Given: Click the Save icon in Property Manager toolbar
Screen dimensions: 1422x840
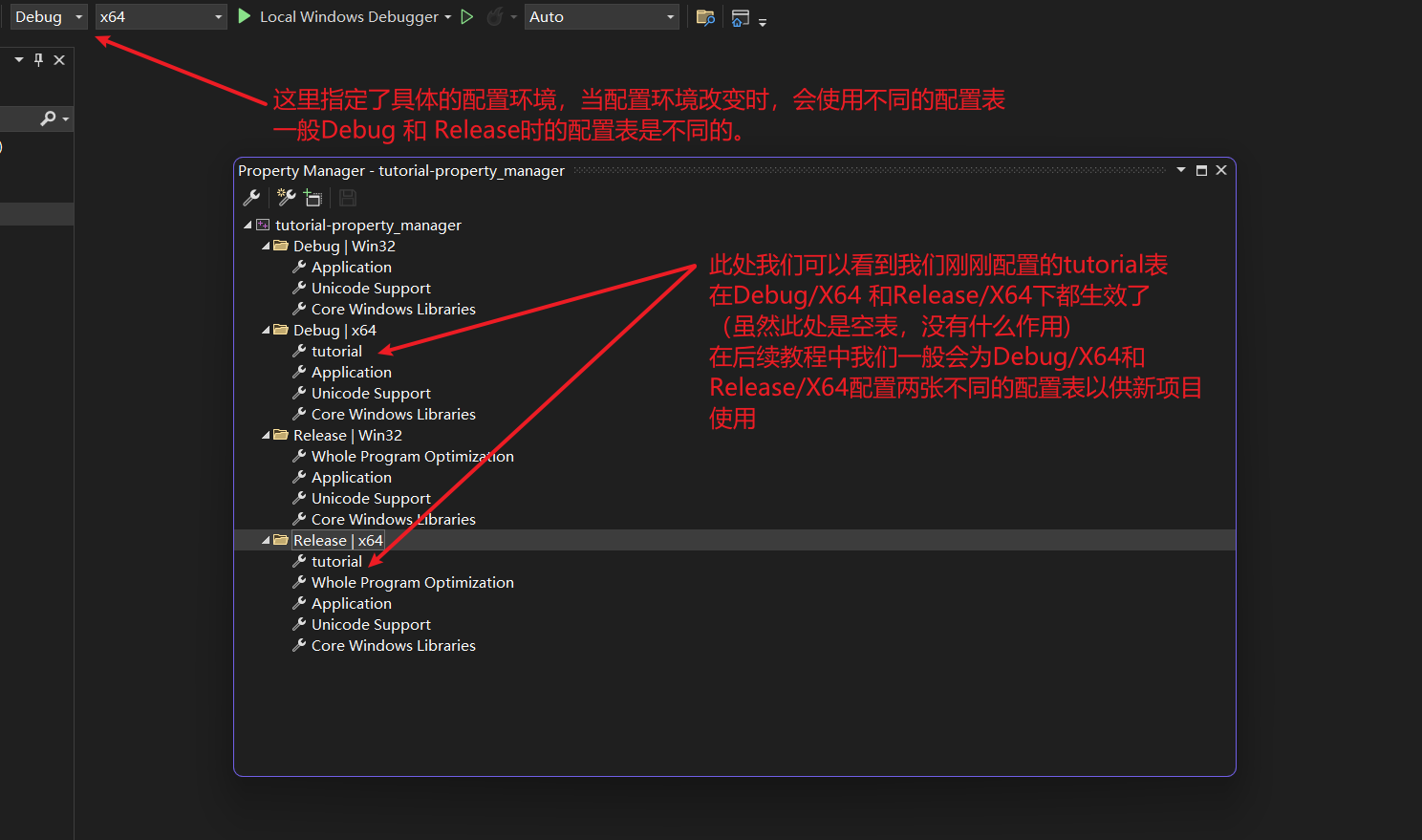Looking at the screenshot, I should [x=348, y=198].
